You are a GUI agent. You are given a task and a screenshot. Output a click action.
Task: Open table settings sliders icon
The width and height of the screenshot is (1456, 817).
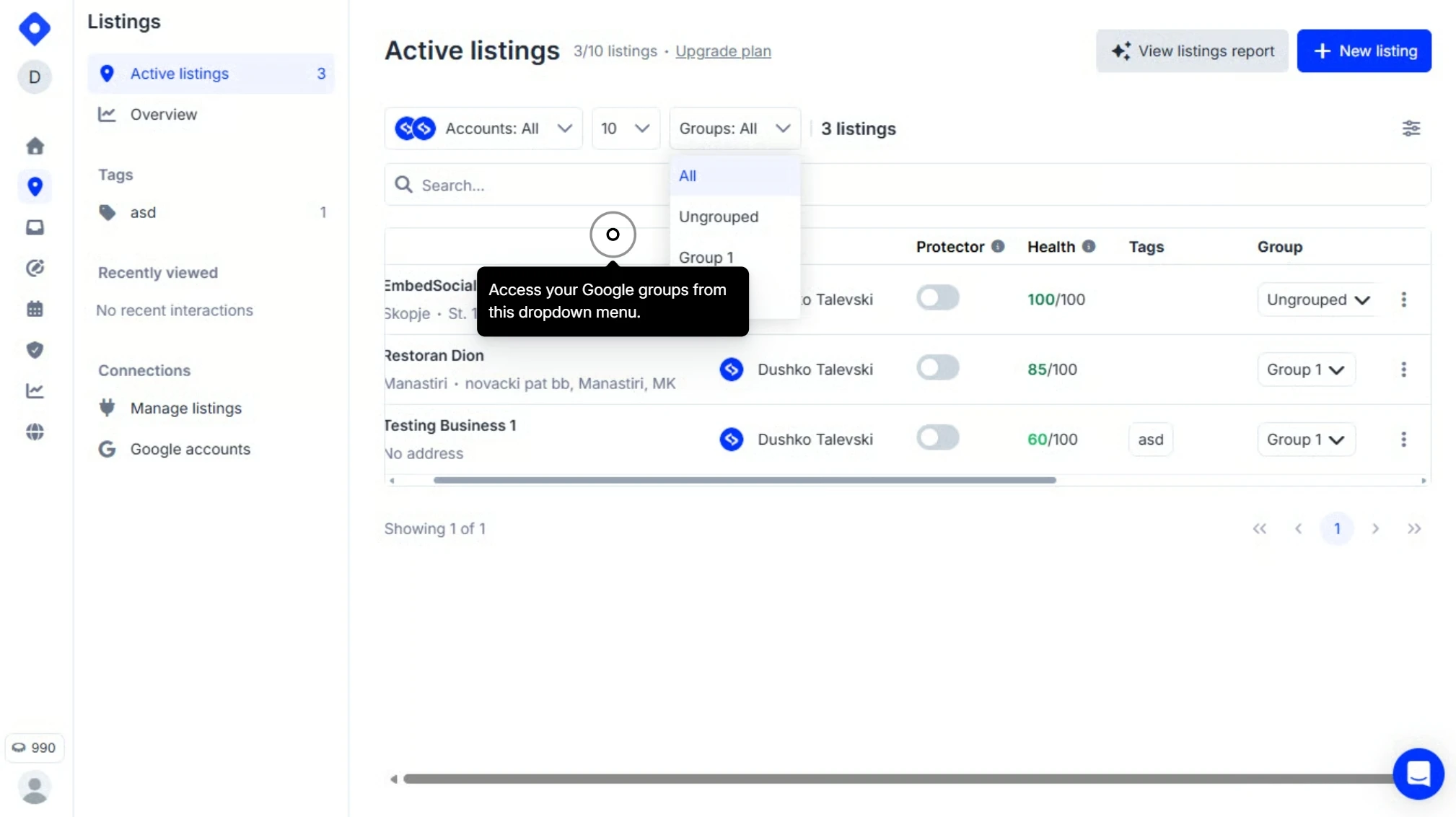click(x=1411, y=128)
